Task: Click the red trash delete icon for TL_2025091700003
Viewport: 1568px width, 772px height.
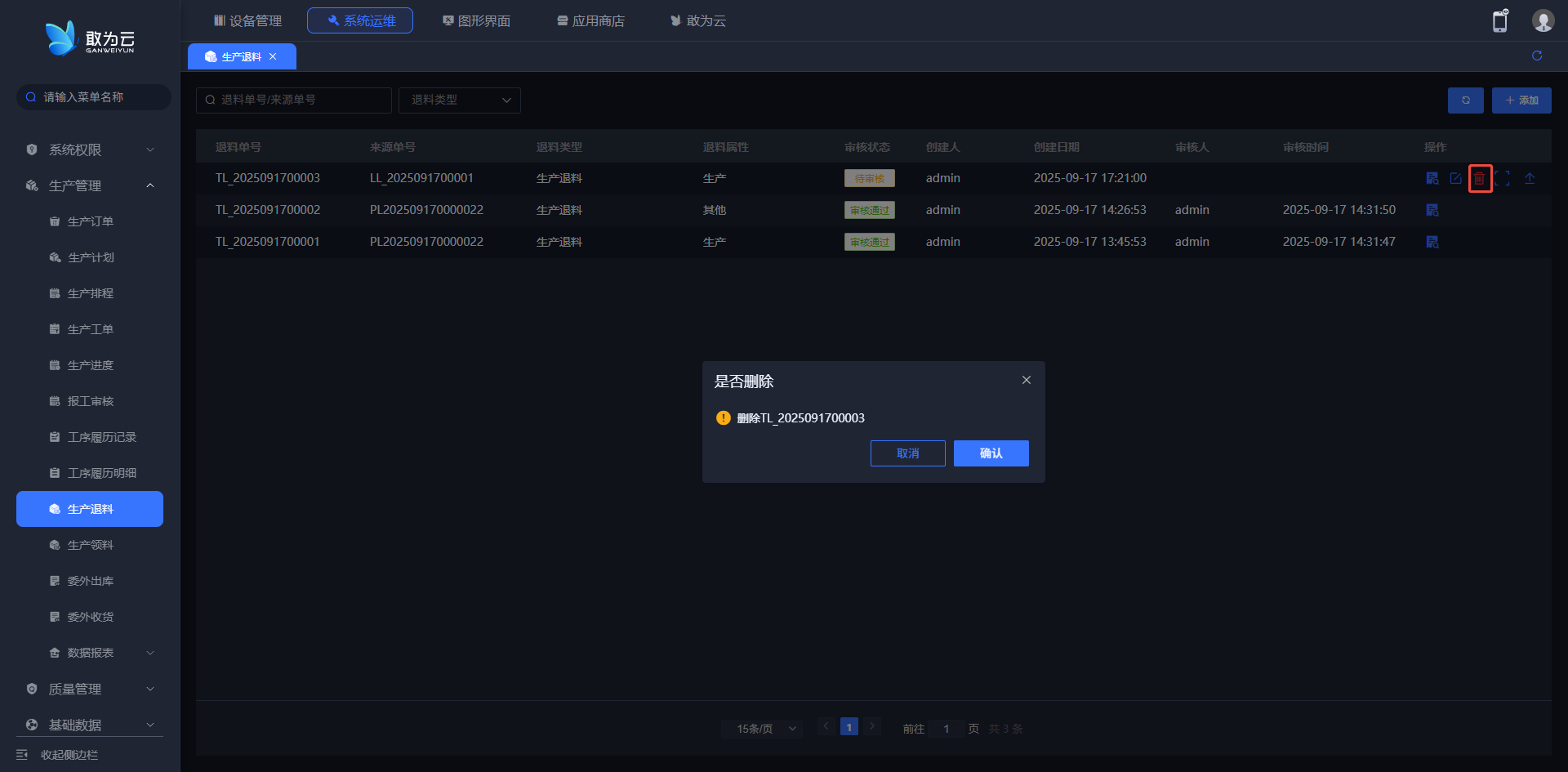Action: (1479, 178)
